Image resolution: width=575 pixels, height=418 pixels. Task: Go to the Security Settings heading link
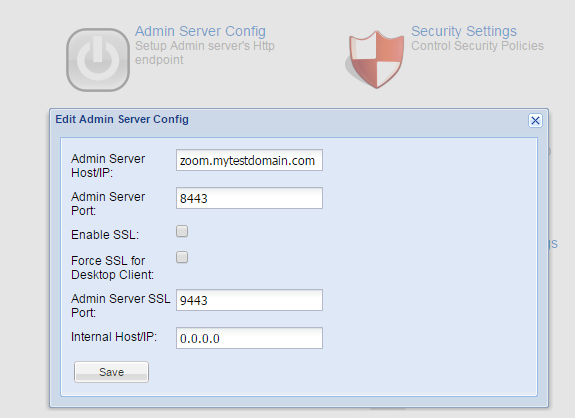tap(464, 31)
